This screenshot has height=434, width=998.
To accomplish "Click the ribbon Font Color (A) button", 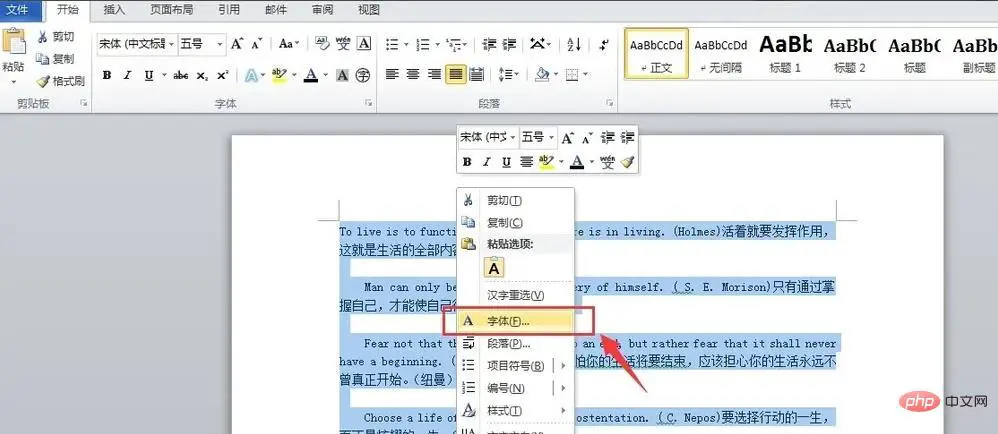I will click(x=311, y=76).
